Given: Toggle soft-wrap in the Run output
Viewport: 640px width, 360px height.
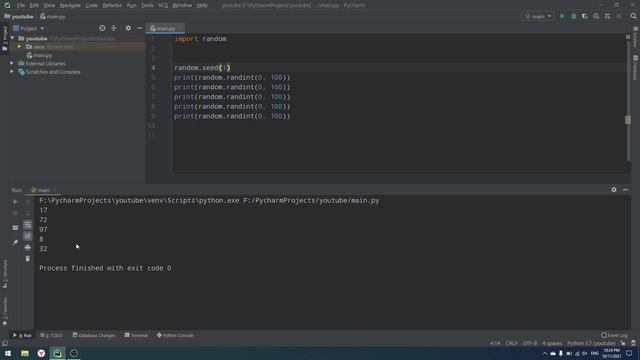Looking at the screenshot, I should (x=27, y=224).
